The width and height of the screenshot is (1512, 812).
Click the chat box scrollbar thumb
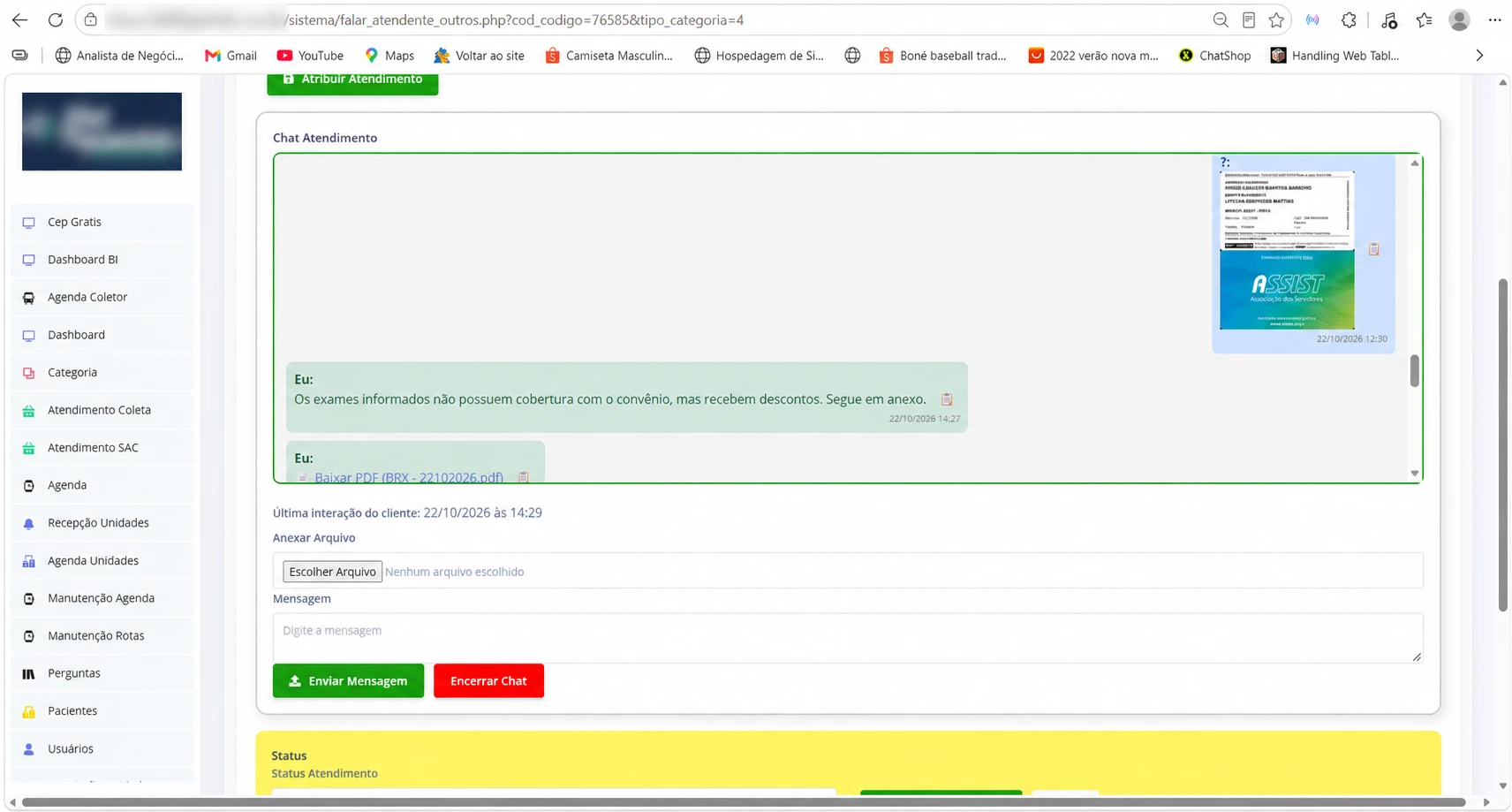[x=1414, y=371]
